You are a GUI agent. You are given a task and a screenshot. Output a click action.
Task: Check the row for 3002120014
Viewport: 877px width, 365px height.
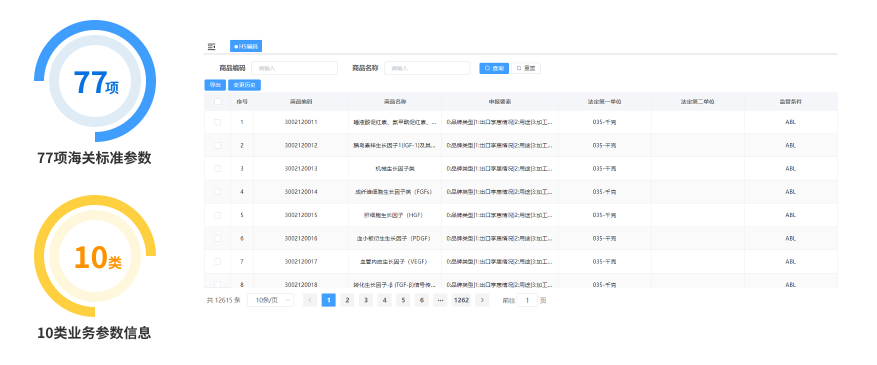pos(218,192)
